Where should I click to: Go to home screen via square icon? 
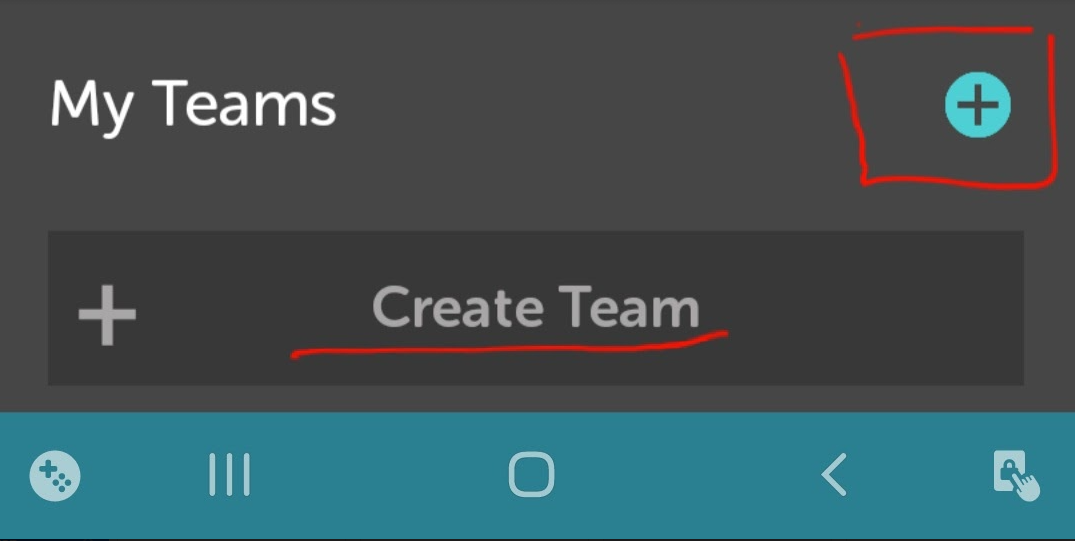coord(531,474)
